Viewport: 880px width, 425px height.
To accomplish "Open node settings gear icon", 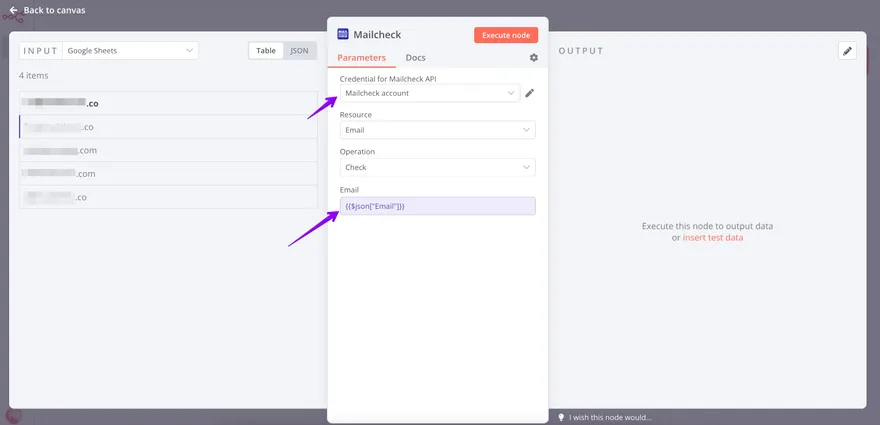I will [x=534, y=57].
